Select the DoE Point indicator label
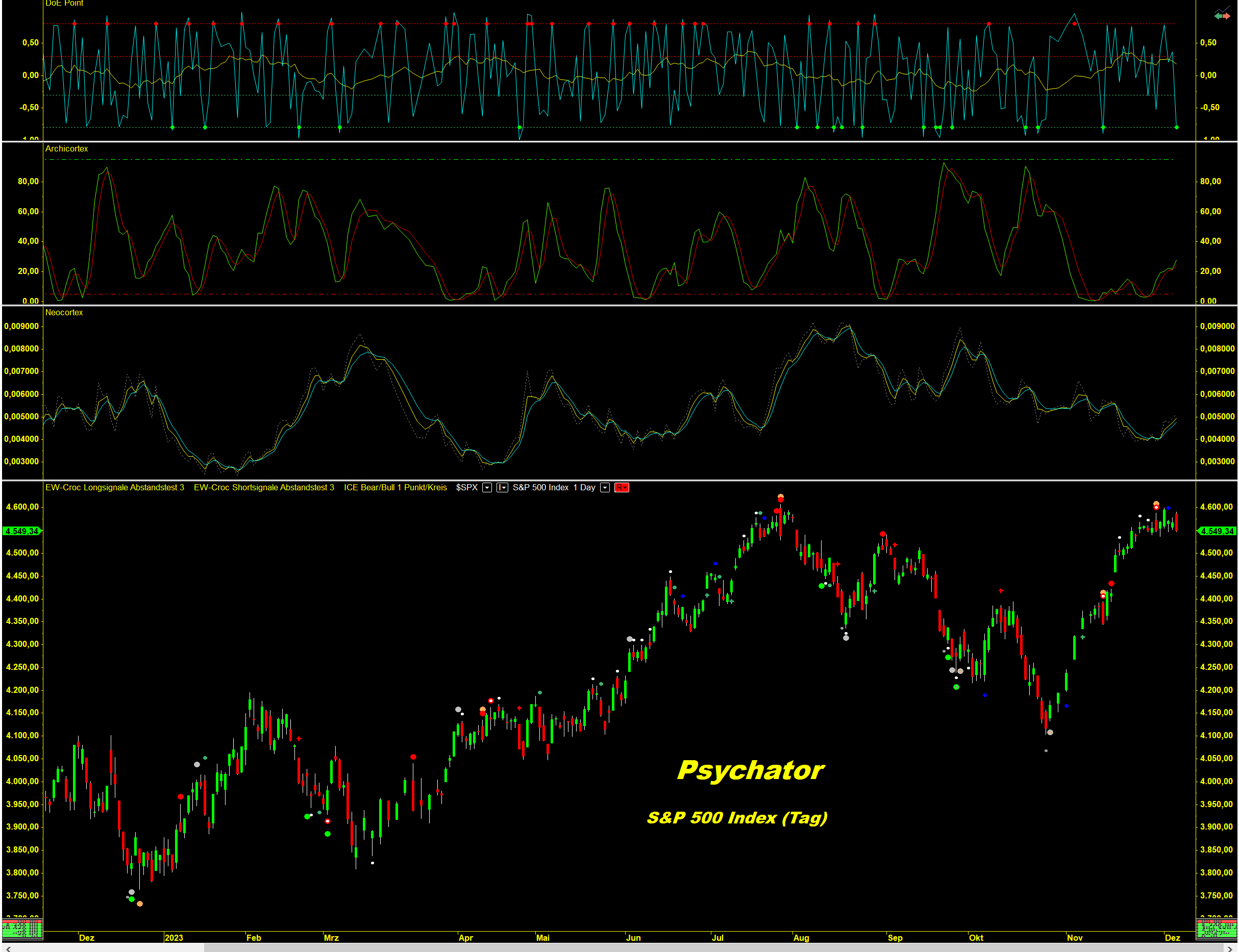1239x952 pixels. tap(64, 4)
